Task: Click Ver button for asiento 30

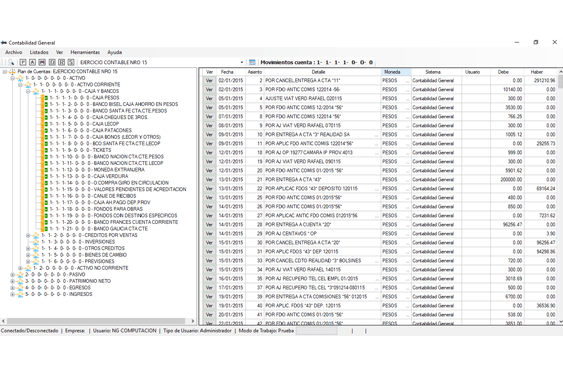Action: (209, 242)
